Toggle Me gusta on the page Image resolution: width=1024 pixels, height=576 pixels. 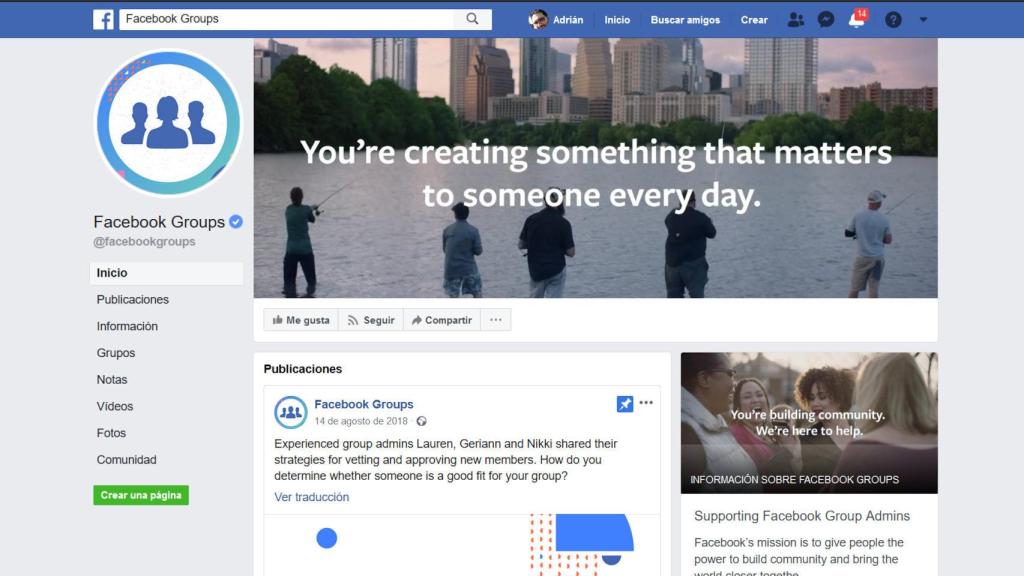(x=301, y=320)
